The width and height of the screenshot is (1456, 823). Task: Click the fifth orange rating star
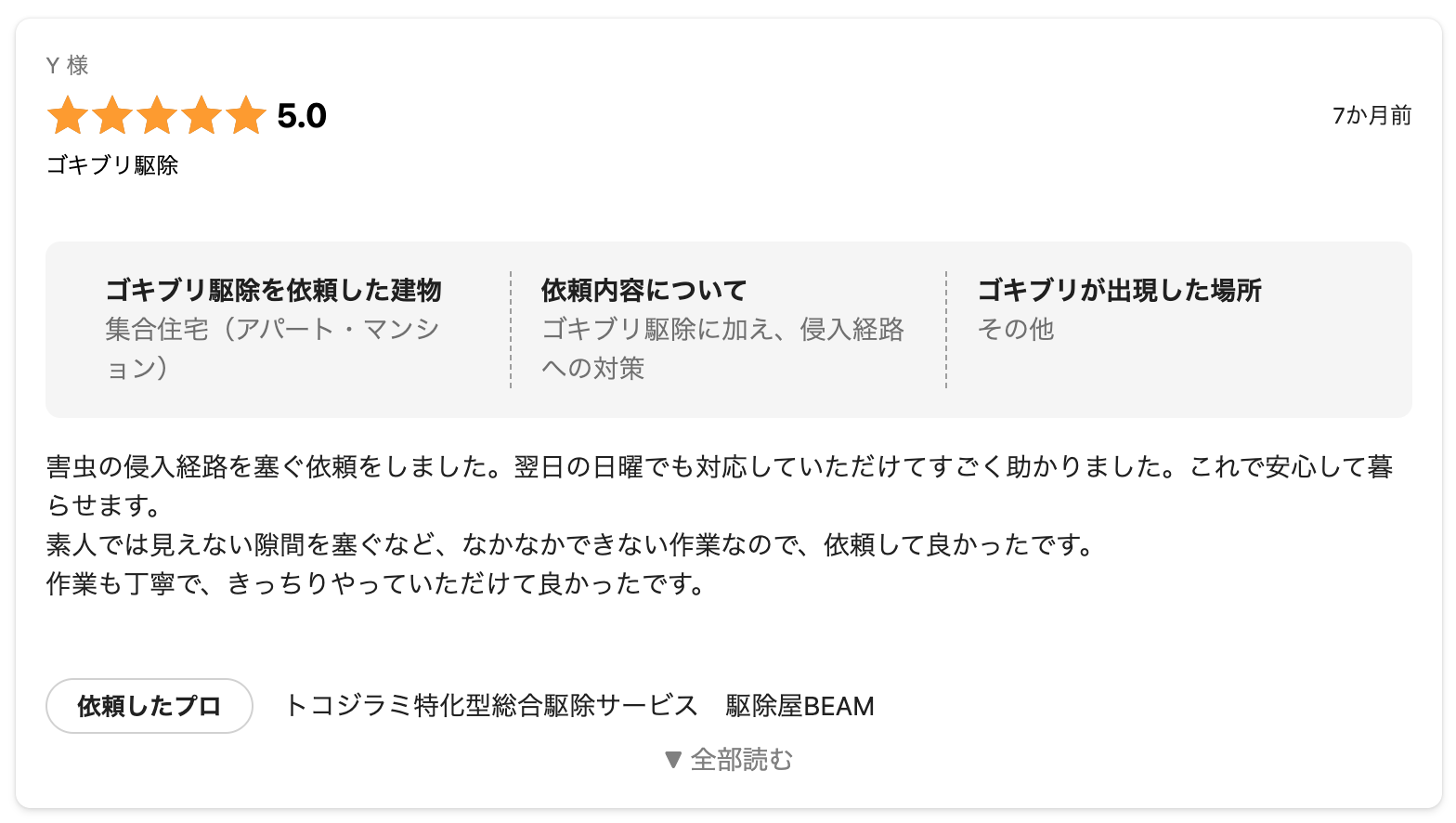pos(246,116)
